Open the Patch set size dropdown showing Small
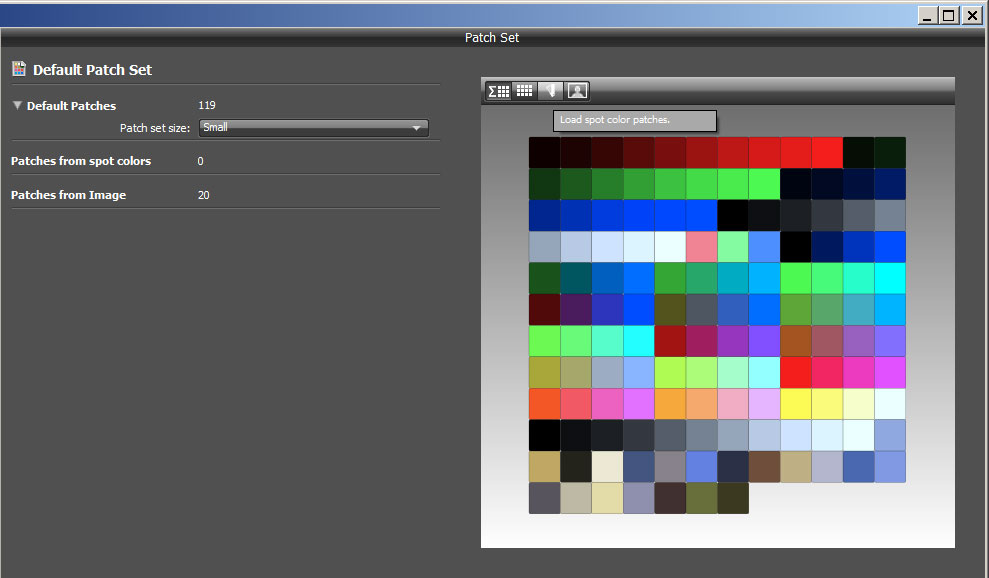 point(313,127)
